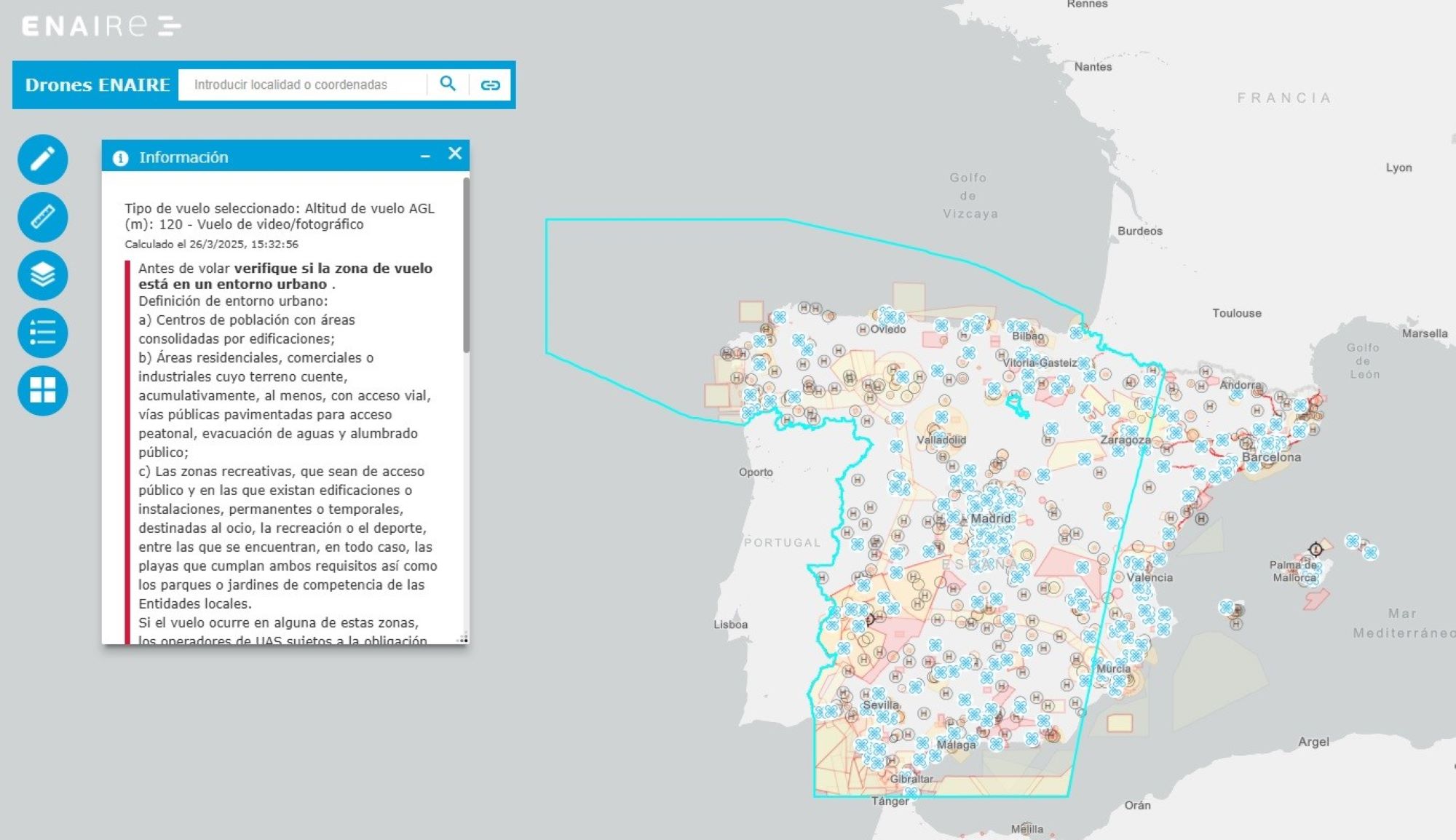Screen dimensions: 1456x840
Task: Select the ruler measurement tool
Action: 42,218
